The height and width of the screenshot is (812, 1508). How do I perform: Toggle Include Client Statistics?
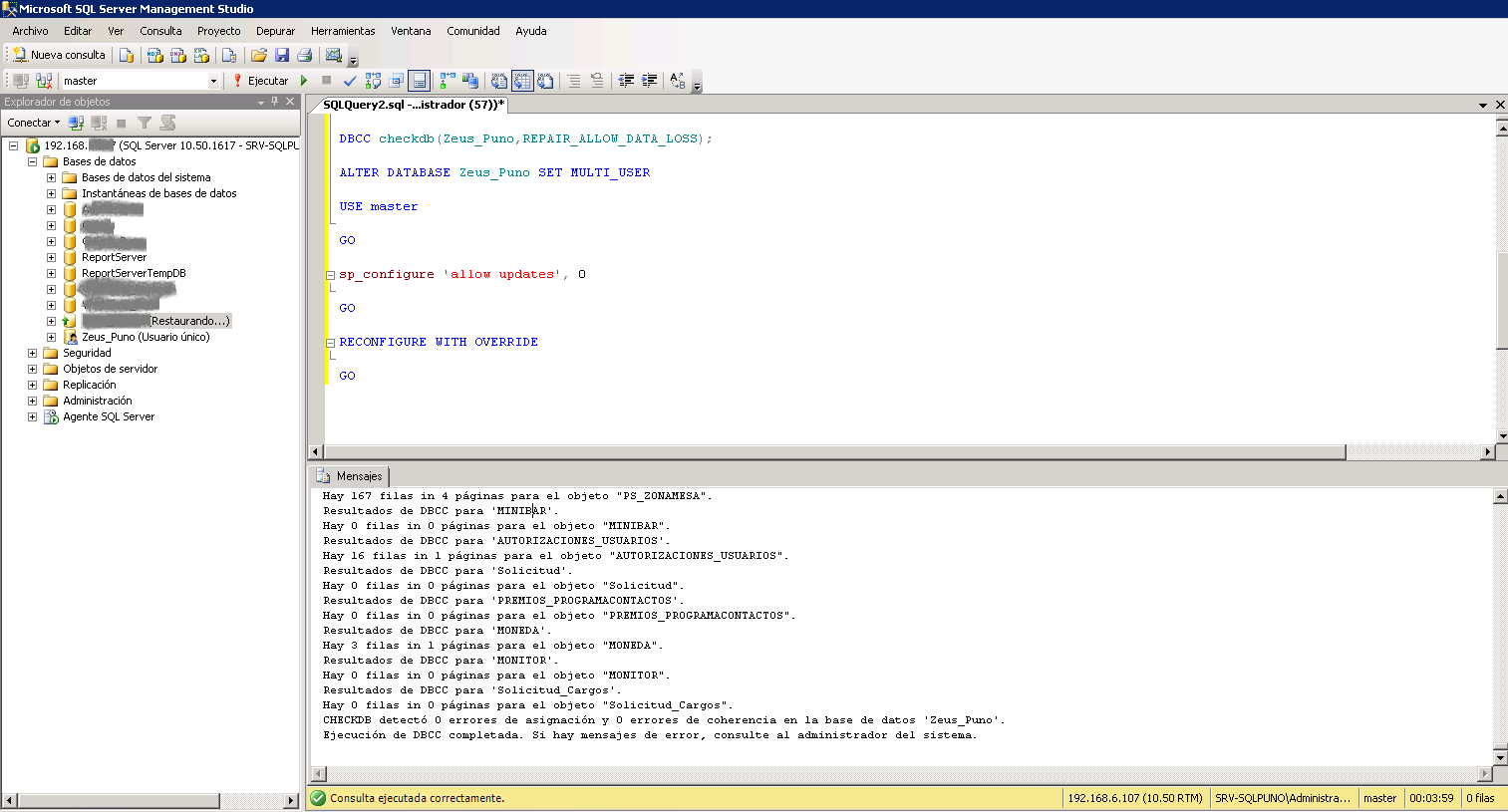[470, 81]
